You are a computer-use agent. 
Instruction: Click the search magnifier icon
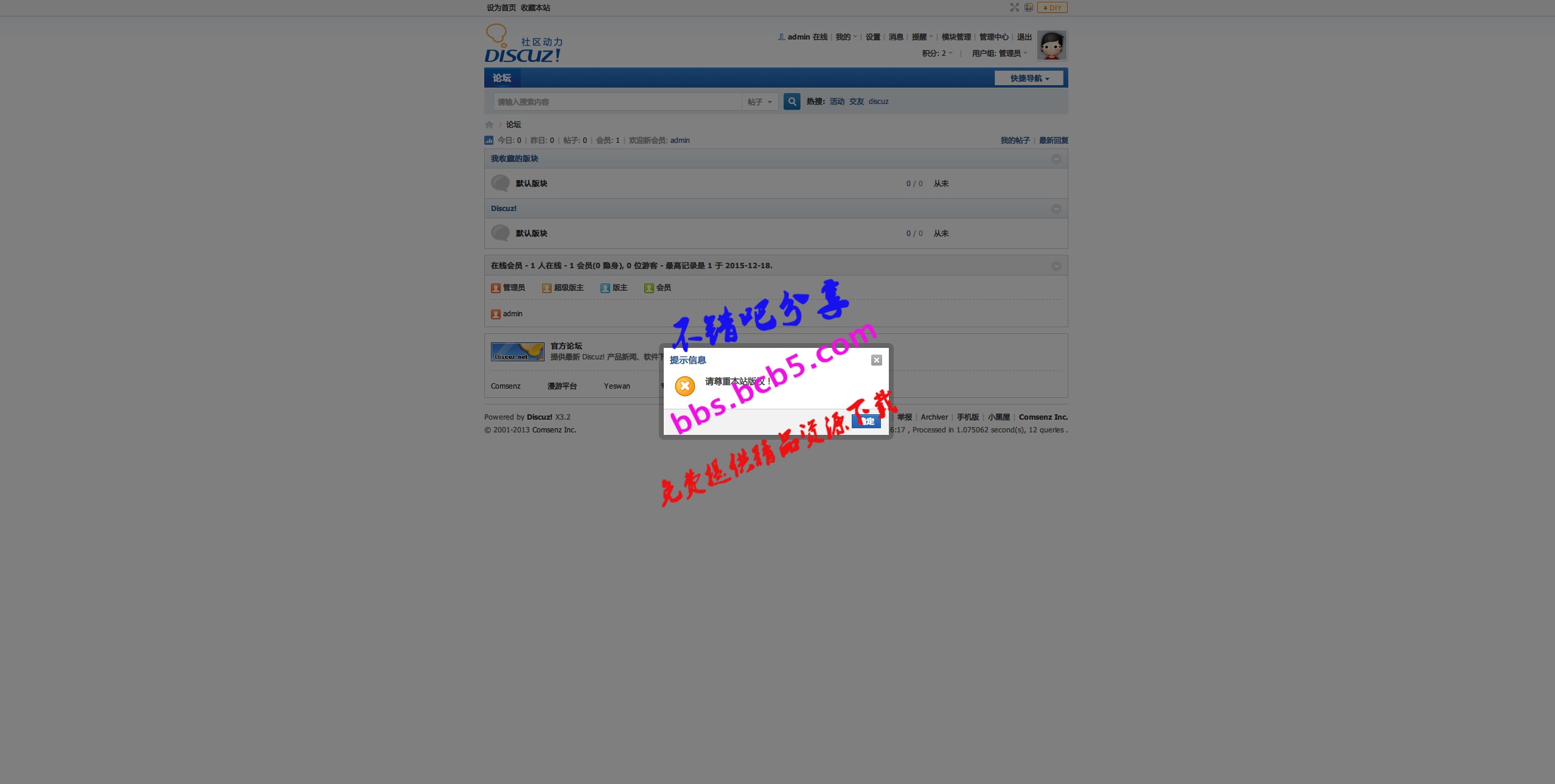(790, 101)
